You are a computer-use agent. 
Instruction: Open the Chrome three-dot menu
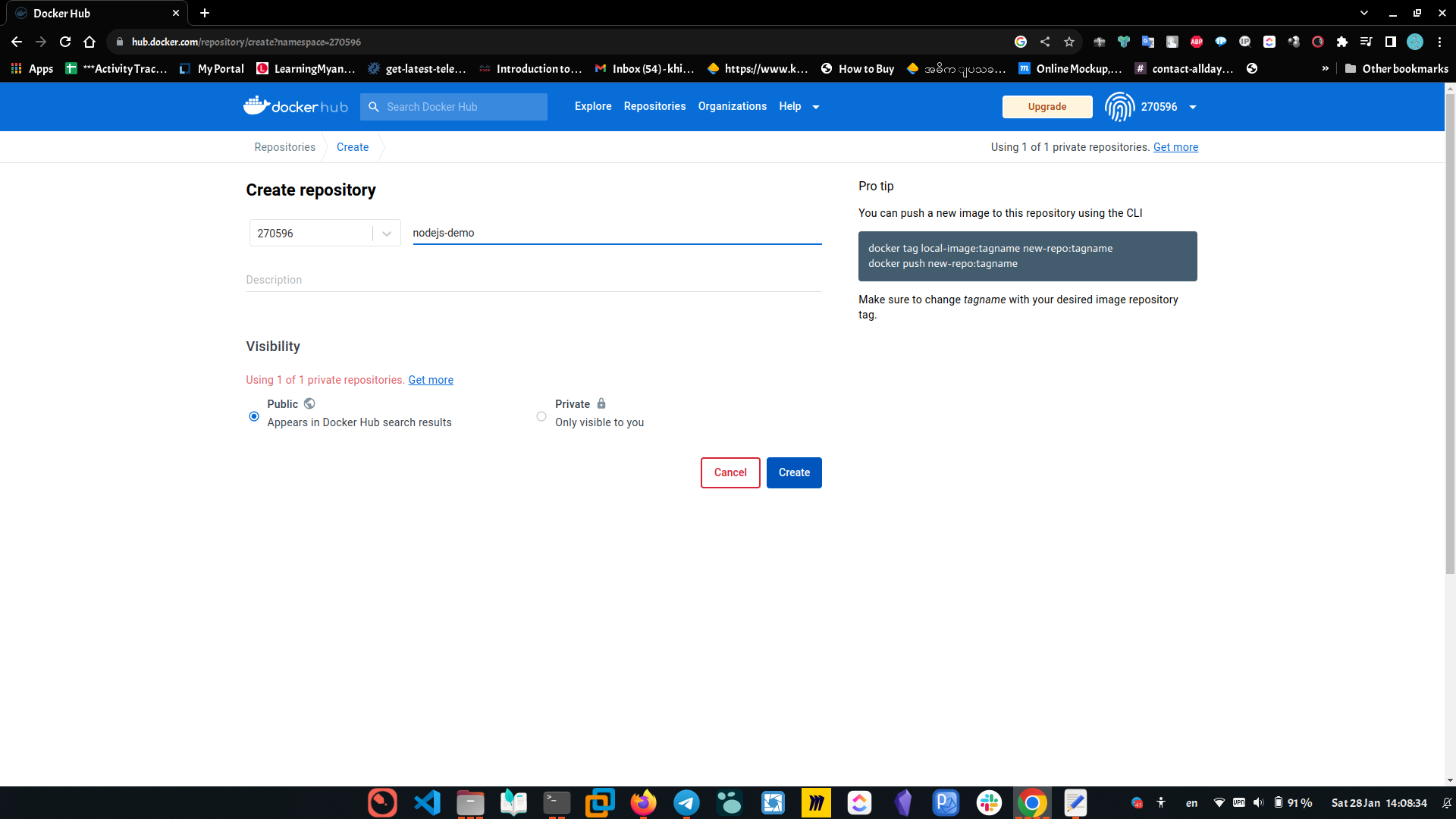coord(1439,42)
